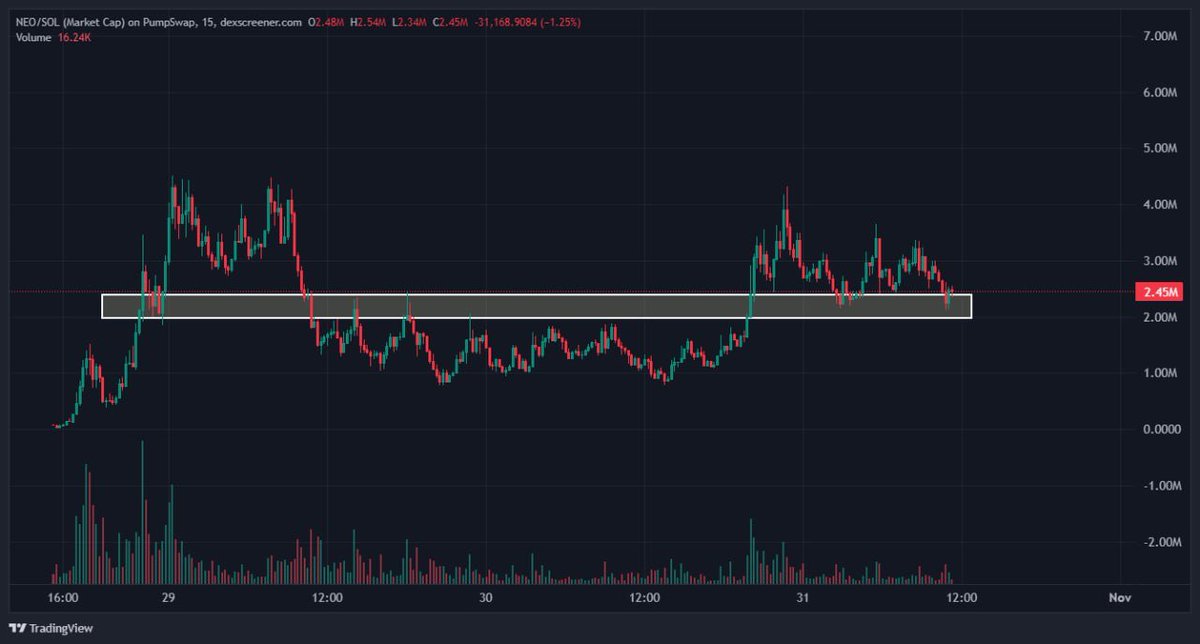Select the Nov time axis label
Image resolution: width=1200 pixels, height=644 pixels.
1119,598
